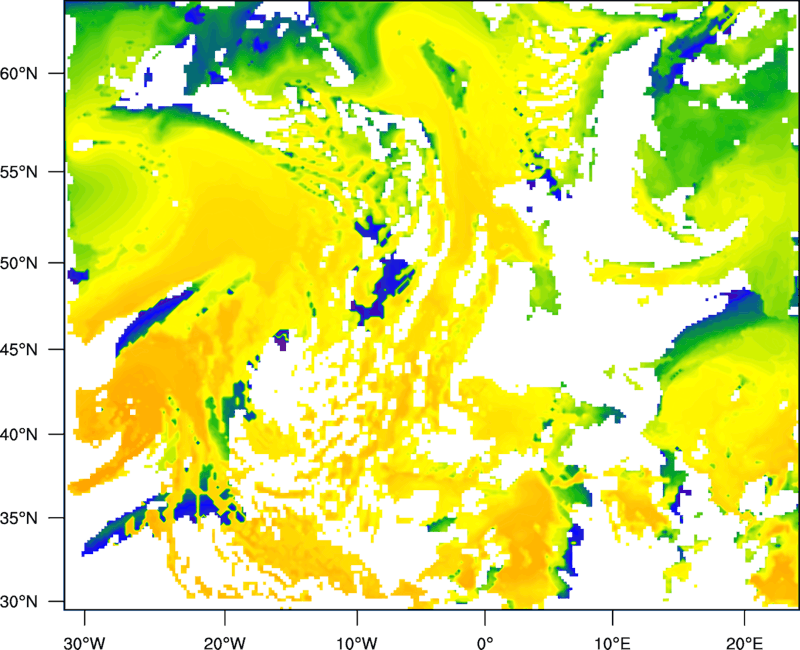The width and height of the screenshot is (800, 650).
Task: Click the 60°N latitude label
Action: pos(19,74)
